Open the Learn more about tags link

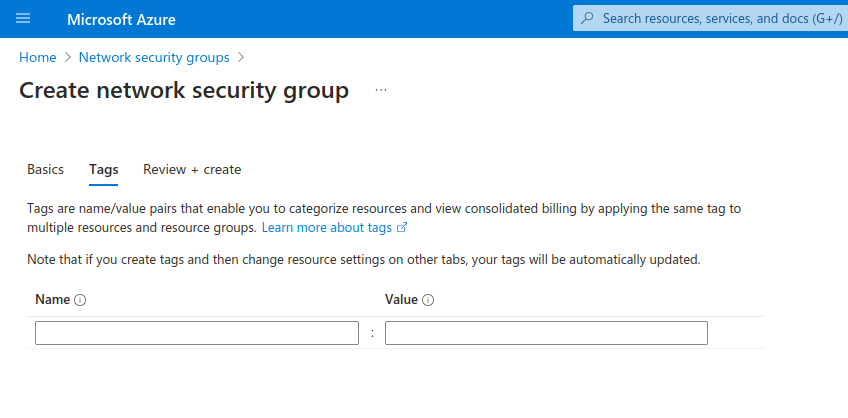coord(326,228)
